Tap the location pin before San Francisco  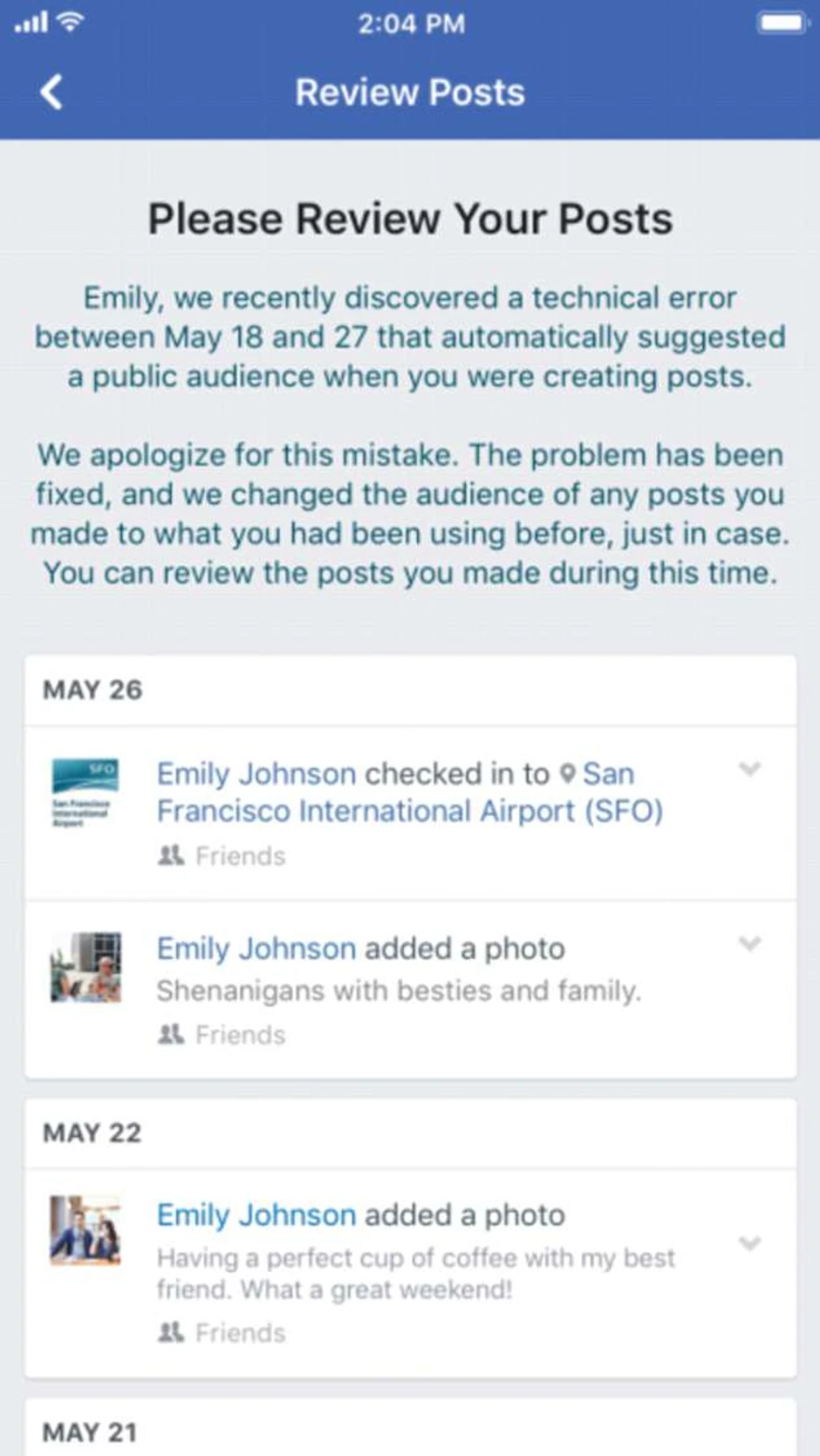(x=568, y=774)
